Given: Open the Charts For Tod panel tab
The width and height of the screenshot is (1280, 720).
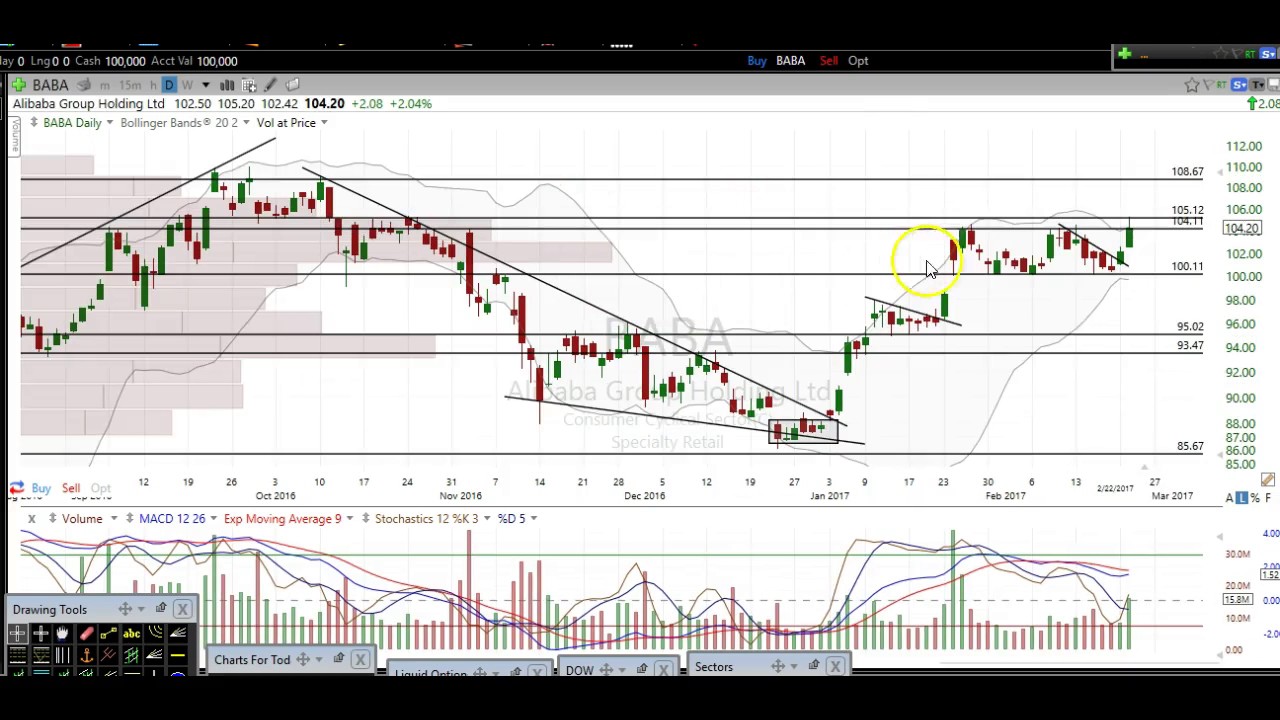Looking at the screenshot, I should coord(252,660).
